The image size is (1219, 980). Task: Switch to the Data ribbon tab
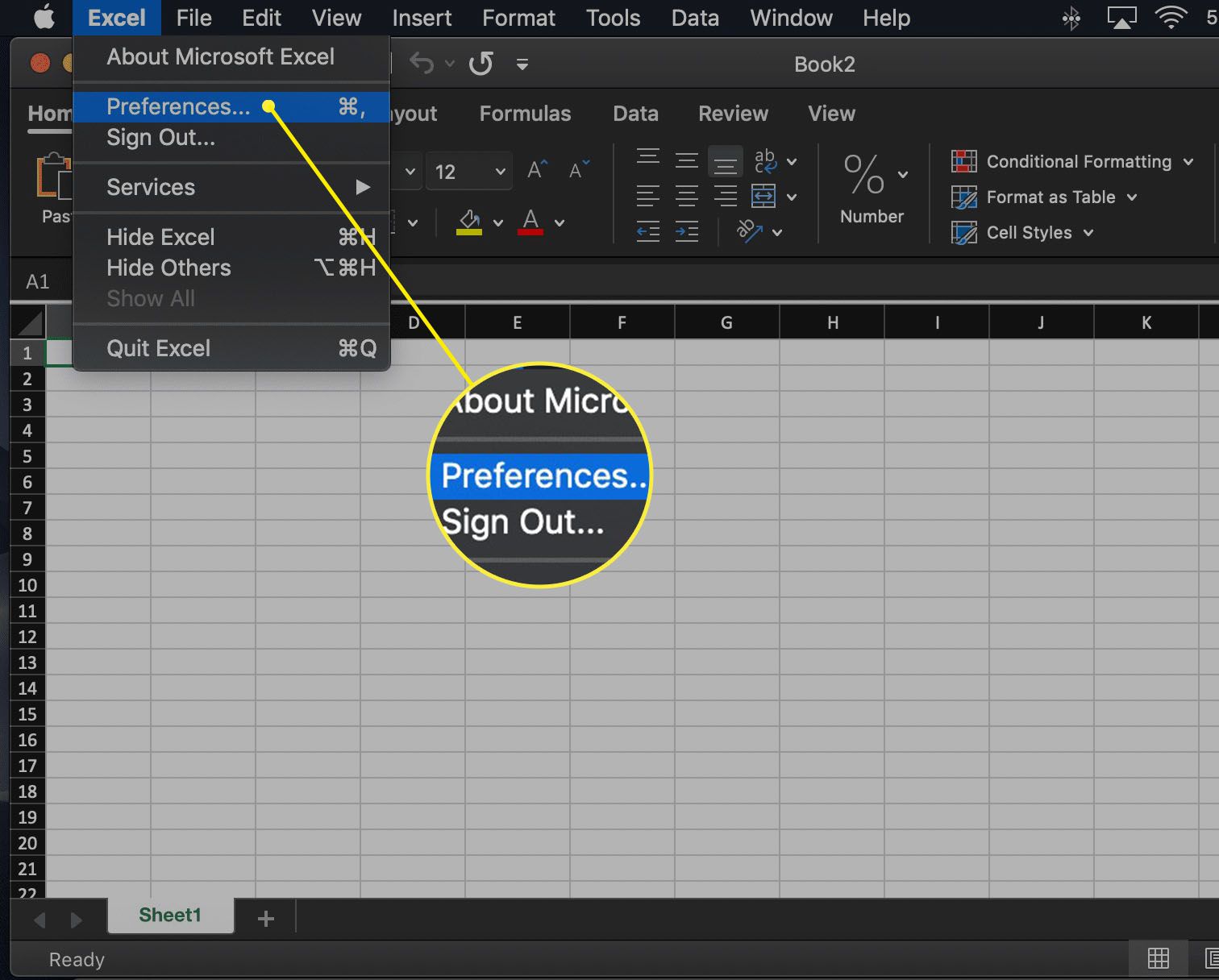tap(635, 114)
